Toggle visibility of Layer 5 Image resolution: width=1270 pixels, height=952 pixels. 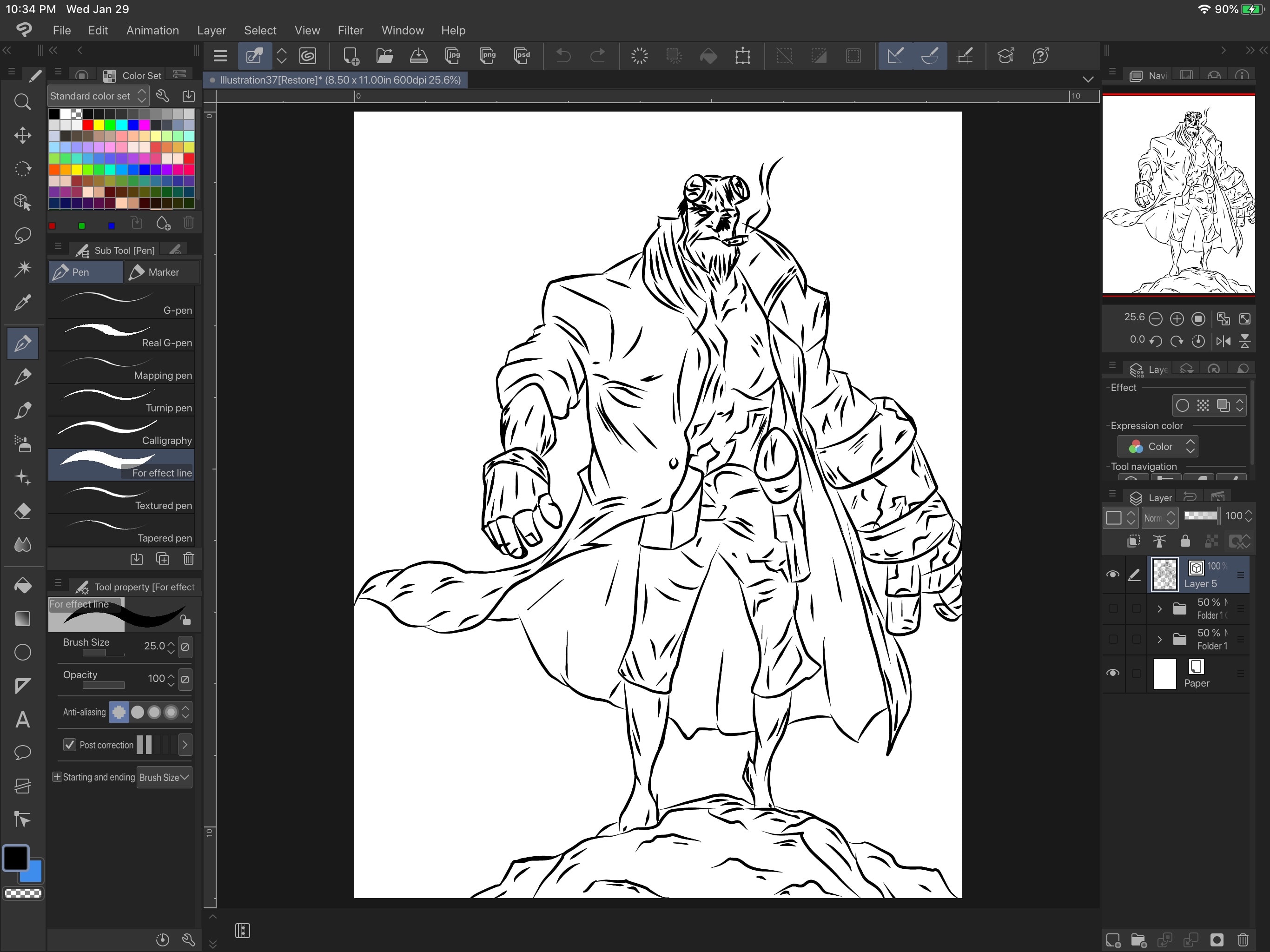click(1112, 574)
